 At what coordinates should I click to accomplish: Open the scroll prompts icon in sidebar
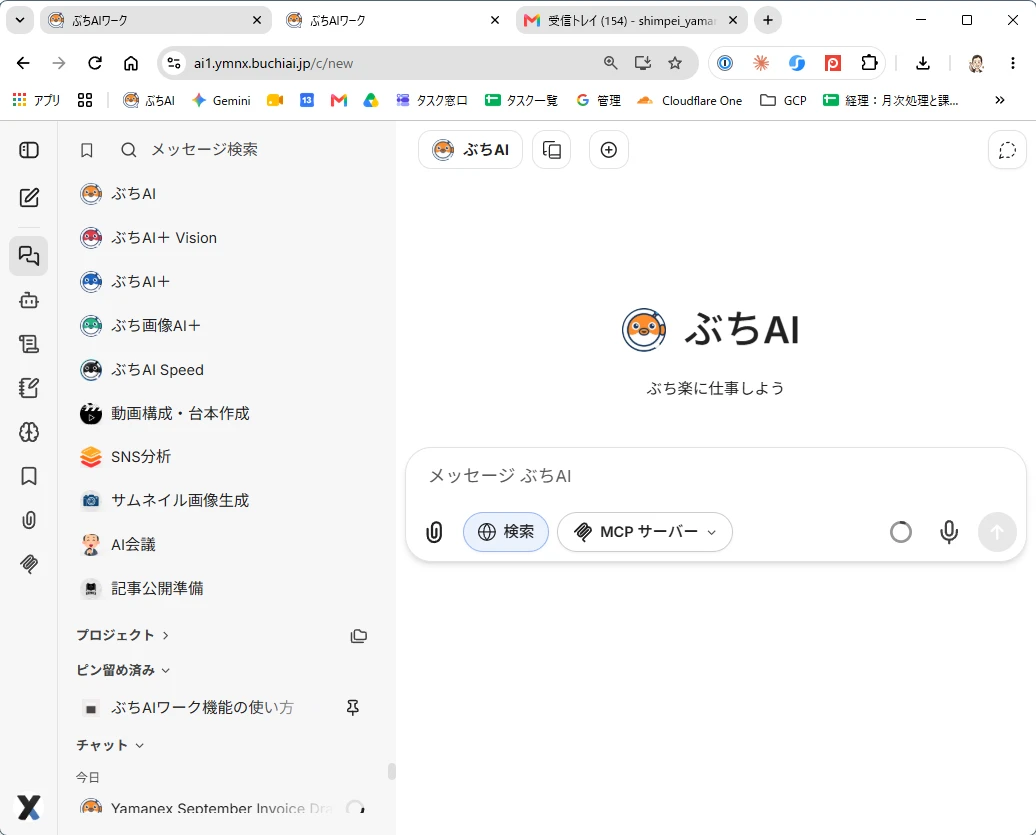pyautogui.click(x=28, y=344)
